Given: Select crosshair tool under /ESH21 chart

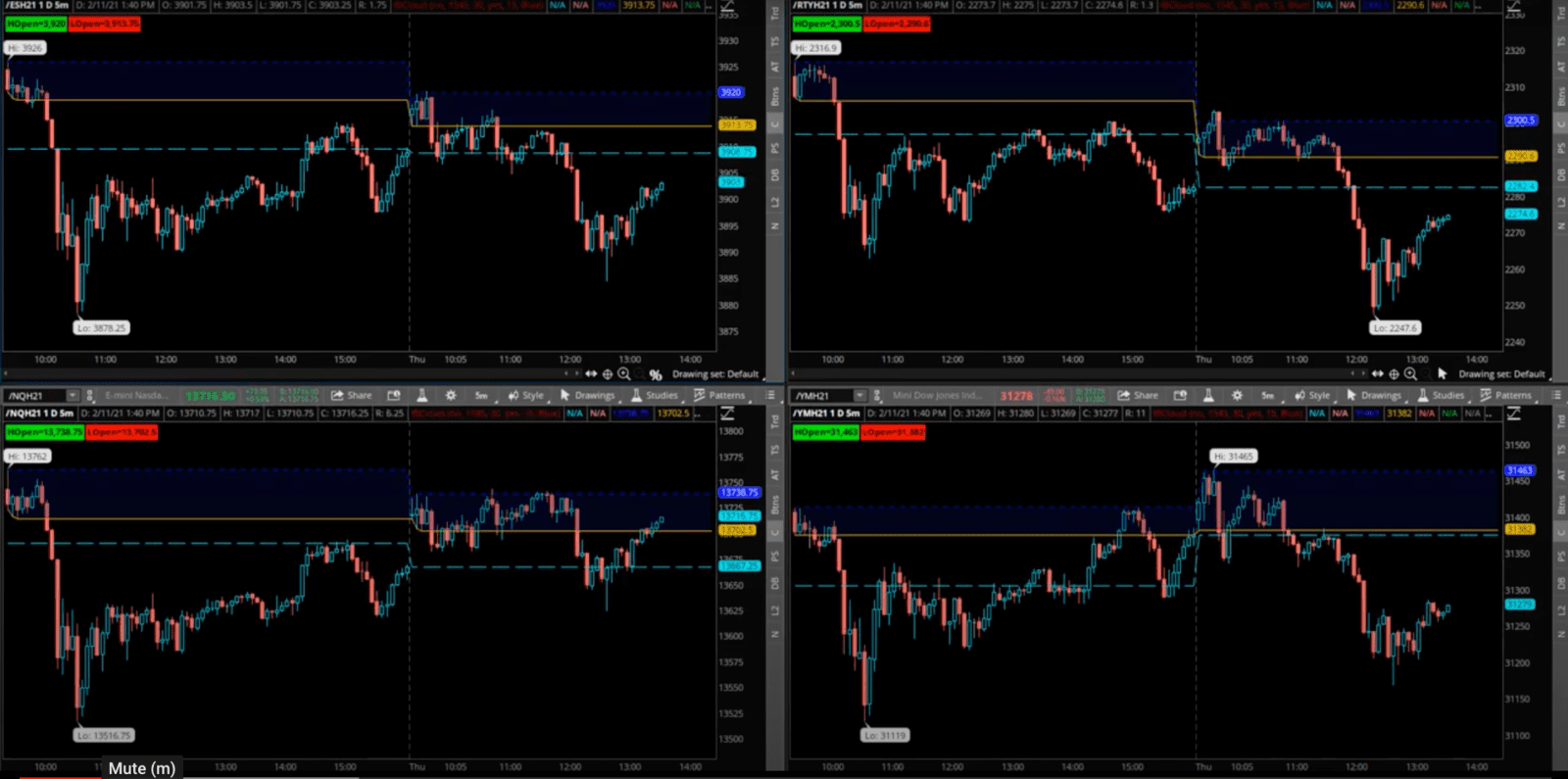Looking at the screenshot, I should point(608,374).
